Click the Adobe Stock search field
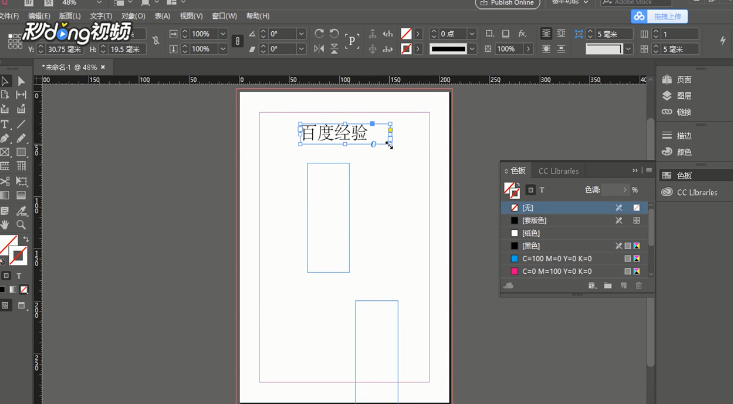Image resolution: width=733 pixels, height=404 pixels. coord(636,3)
